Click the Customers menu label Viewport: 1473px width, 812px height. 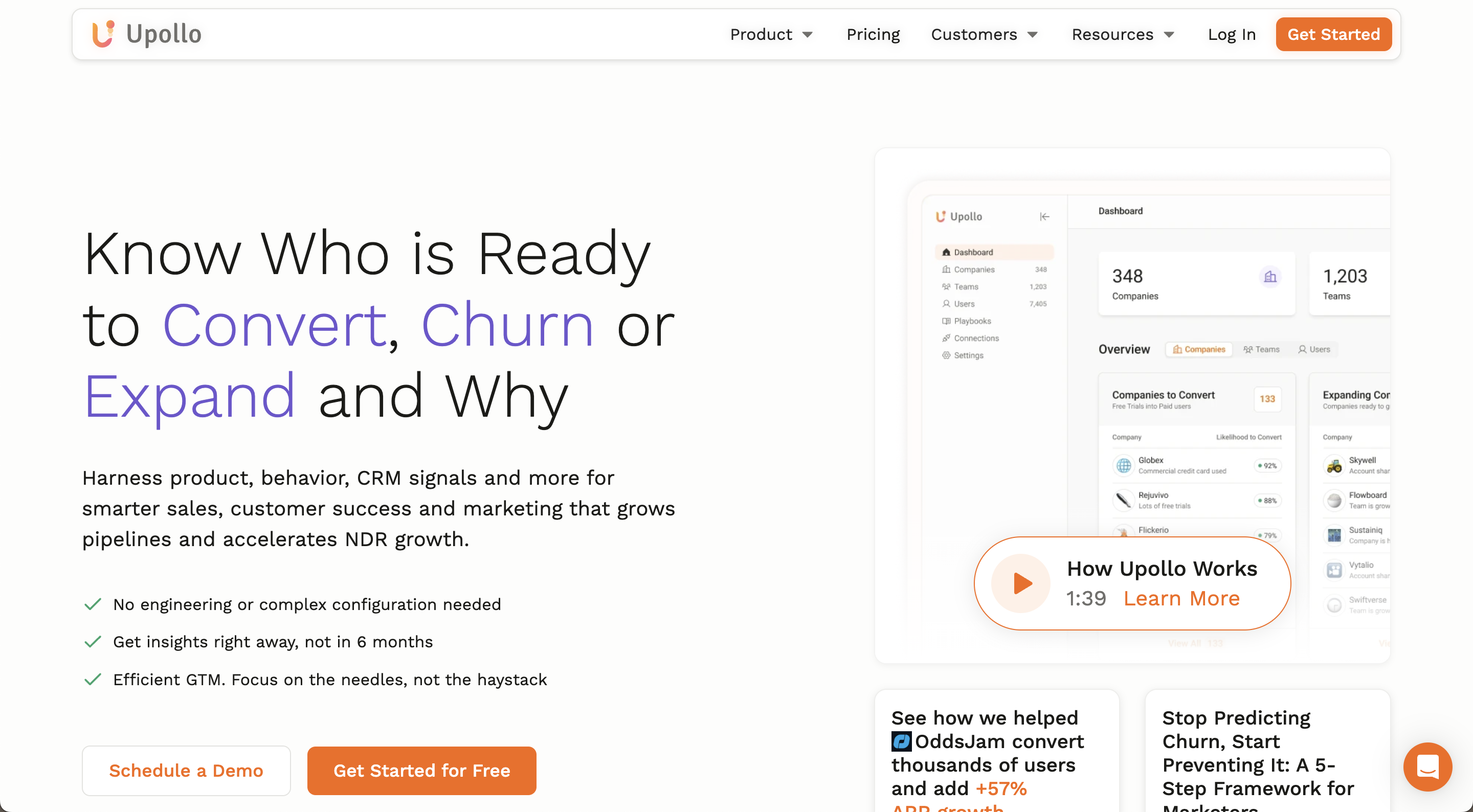click(974, 34)
